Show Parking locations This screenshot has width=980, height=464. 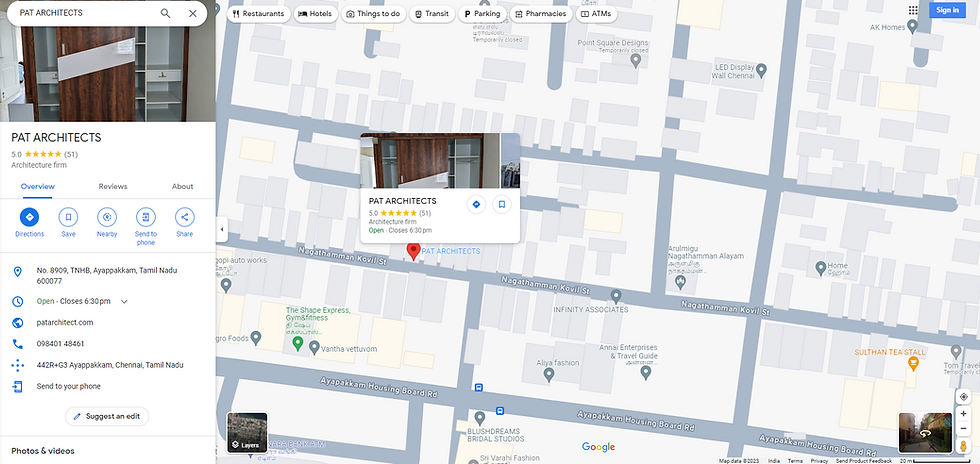coord(482,14)
